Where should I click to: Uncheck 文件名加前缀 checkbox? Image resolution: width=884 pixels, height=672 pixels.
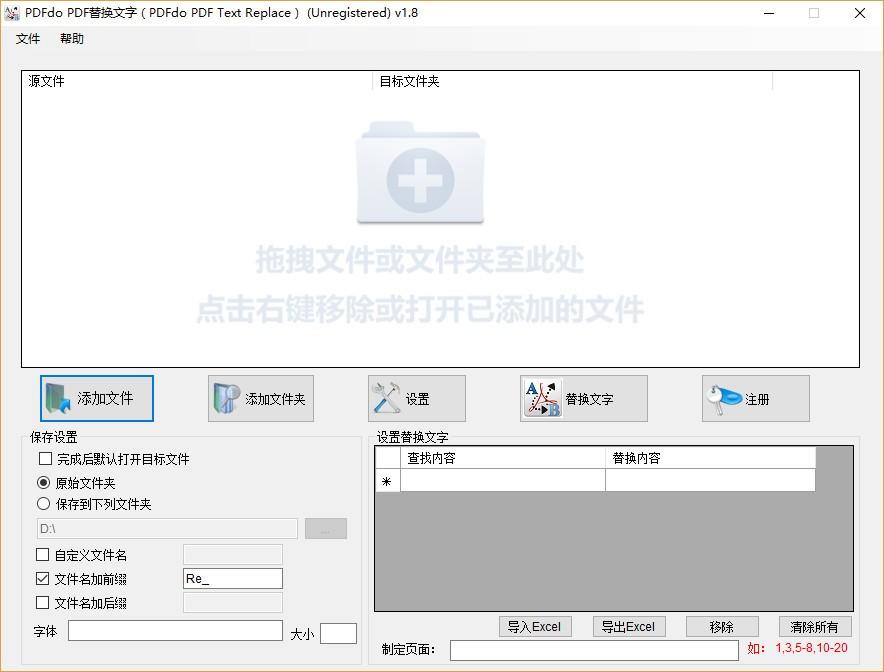42,578
